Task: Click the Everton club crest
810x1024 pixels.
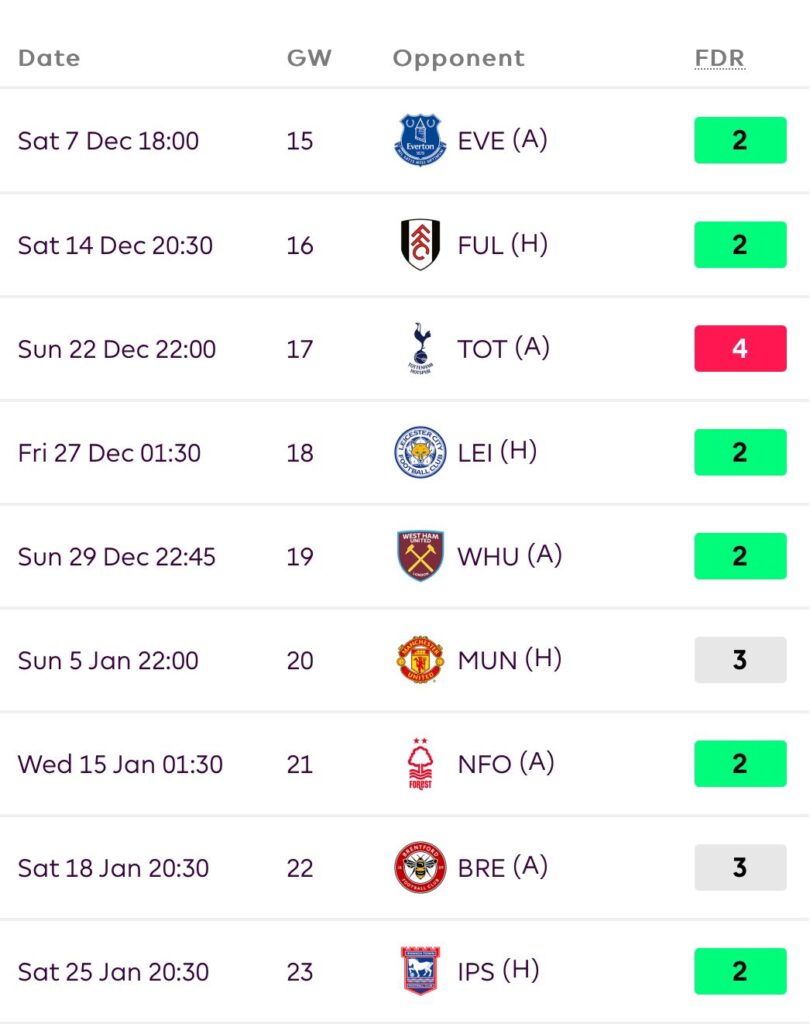Action: click(420, 140)
